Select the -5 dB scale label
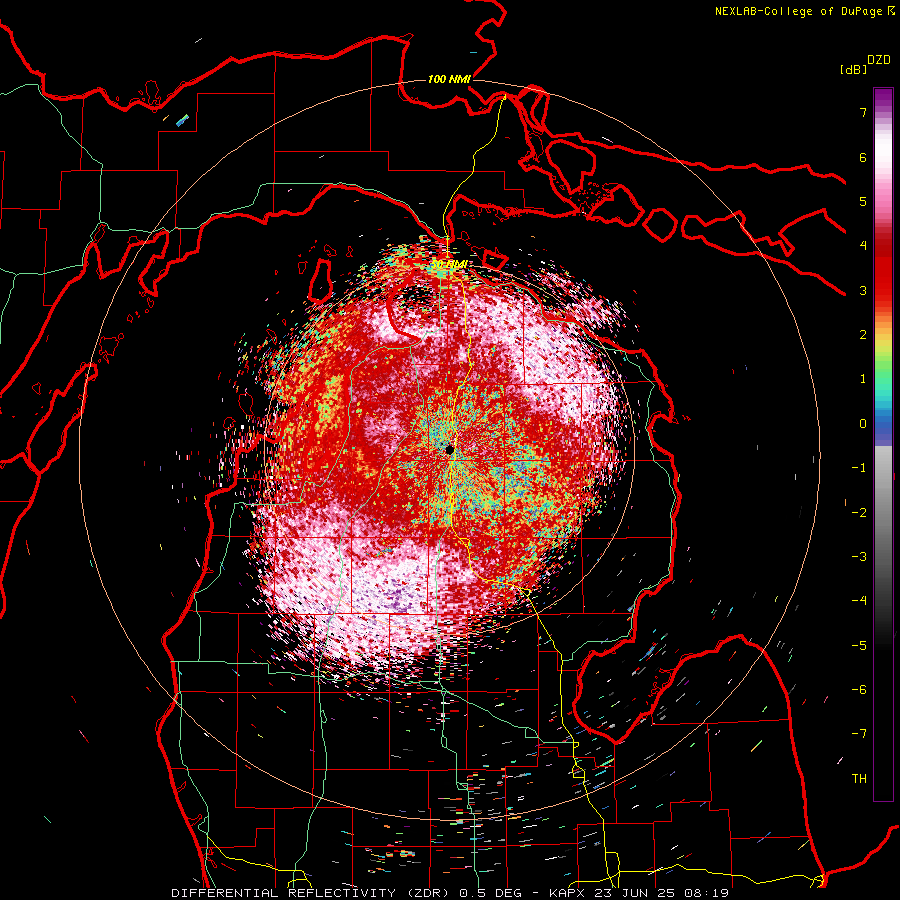900x900 pixels. tap(859, 646)
